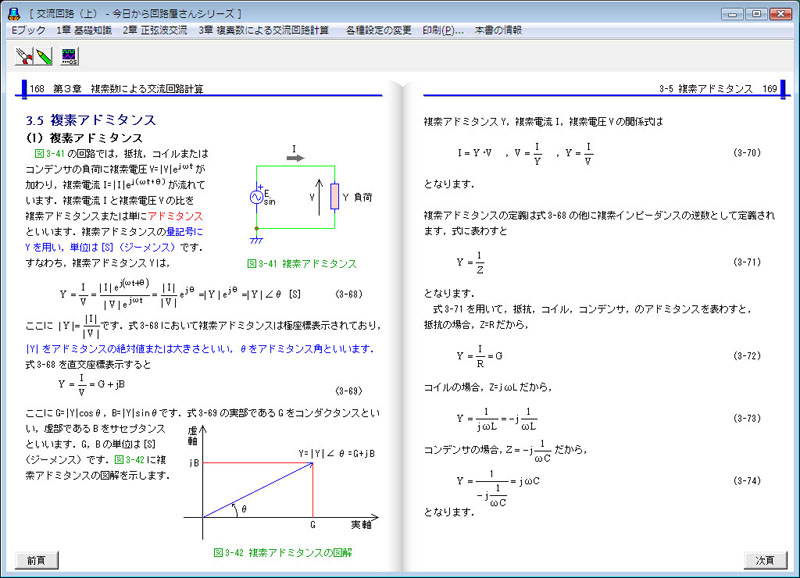The width and height of the screenshot is (800, 578).
Task: Open the 各種設定の変更 menu
Action: 379,30
